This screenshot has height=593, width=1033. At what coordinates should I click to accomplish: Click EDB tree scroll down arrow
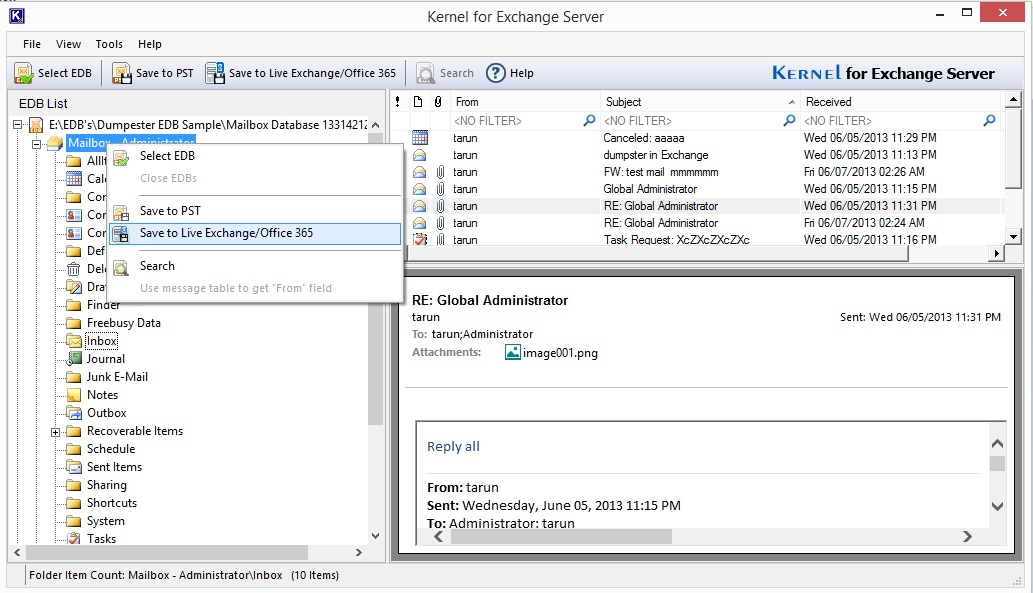tap(376, 536)
